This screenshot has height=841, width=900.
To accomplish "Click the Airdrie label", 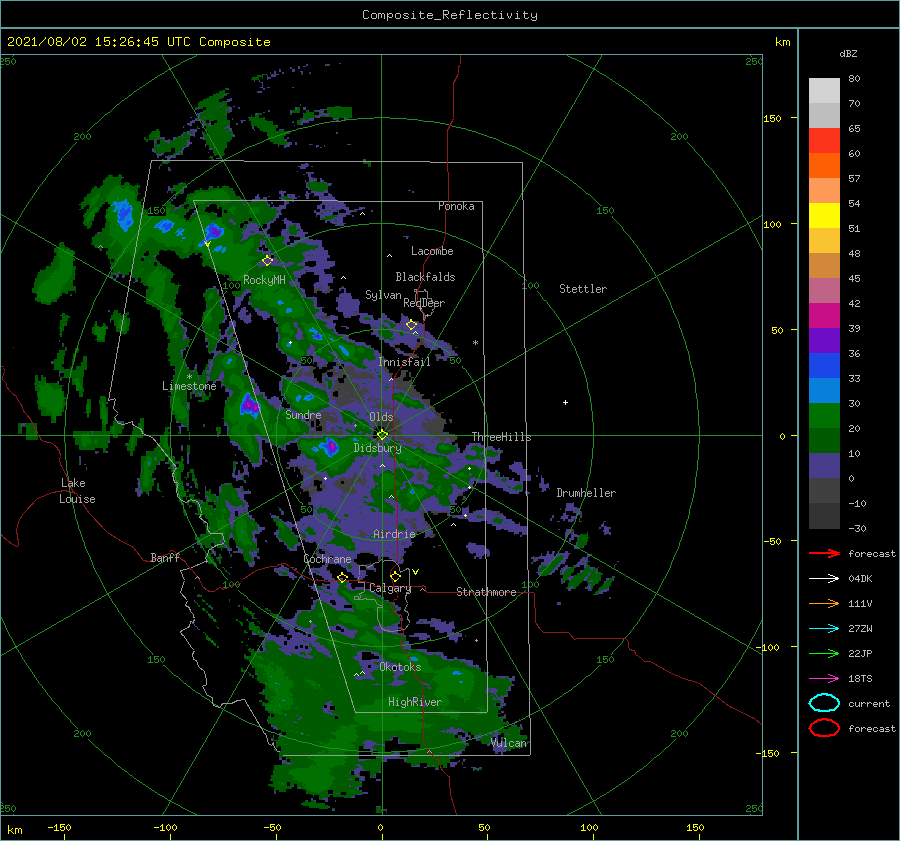I will [394, 534].
